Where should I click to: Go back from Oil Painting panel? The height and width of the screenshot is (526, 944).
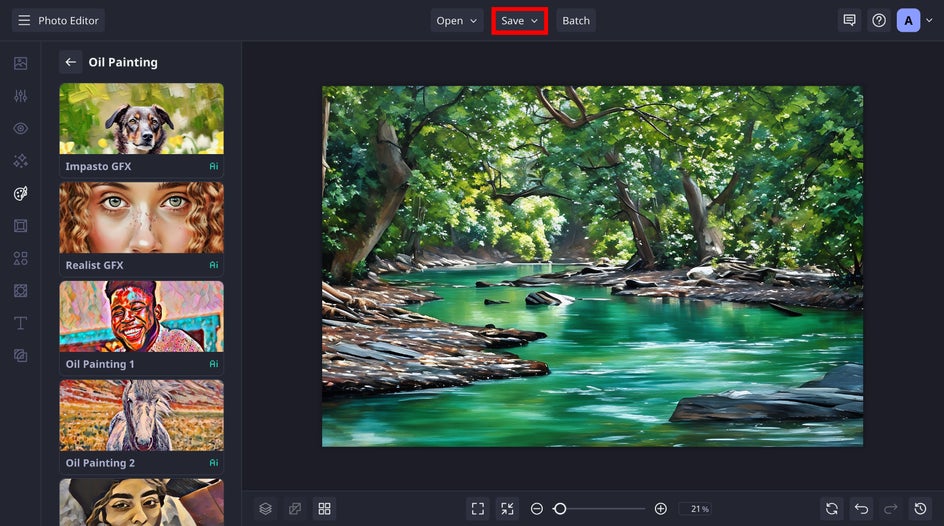pyautogui.click(x=70, y=62)
